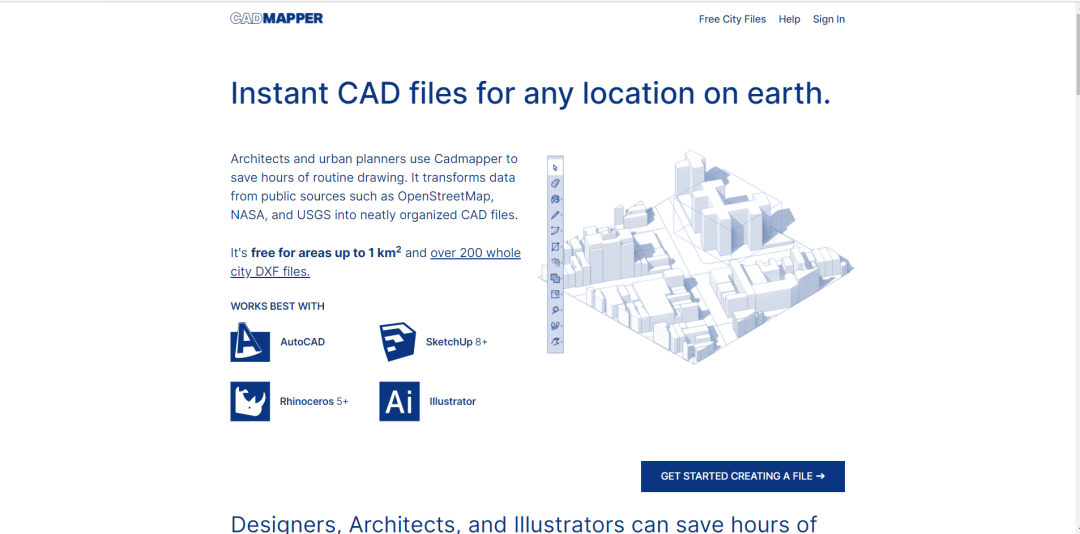
Task: Click the SketchUp logo icon
Action: [x=398, y=342]
